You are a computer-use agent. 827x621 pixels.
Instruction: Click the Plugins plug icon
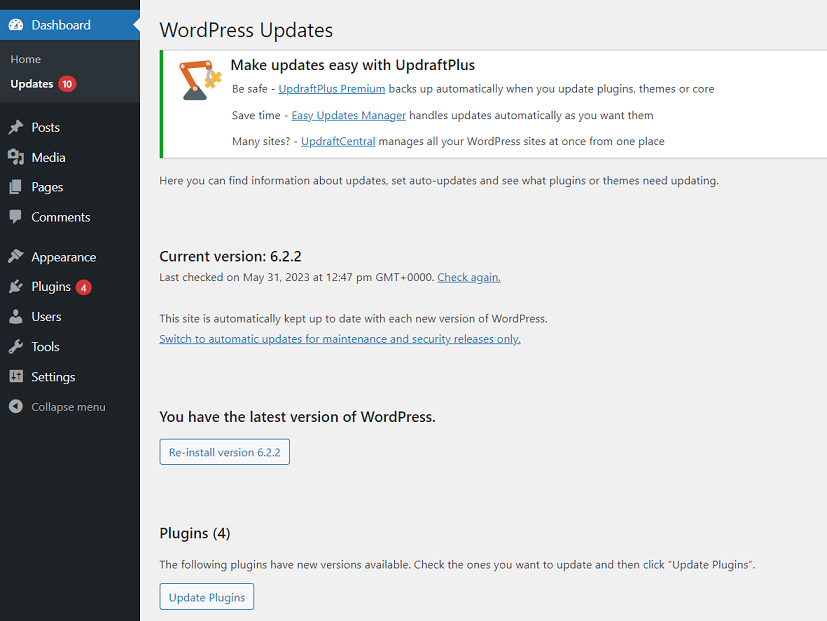point(14,287)
